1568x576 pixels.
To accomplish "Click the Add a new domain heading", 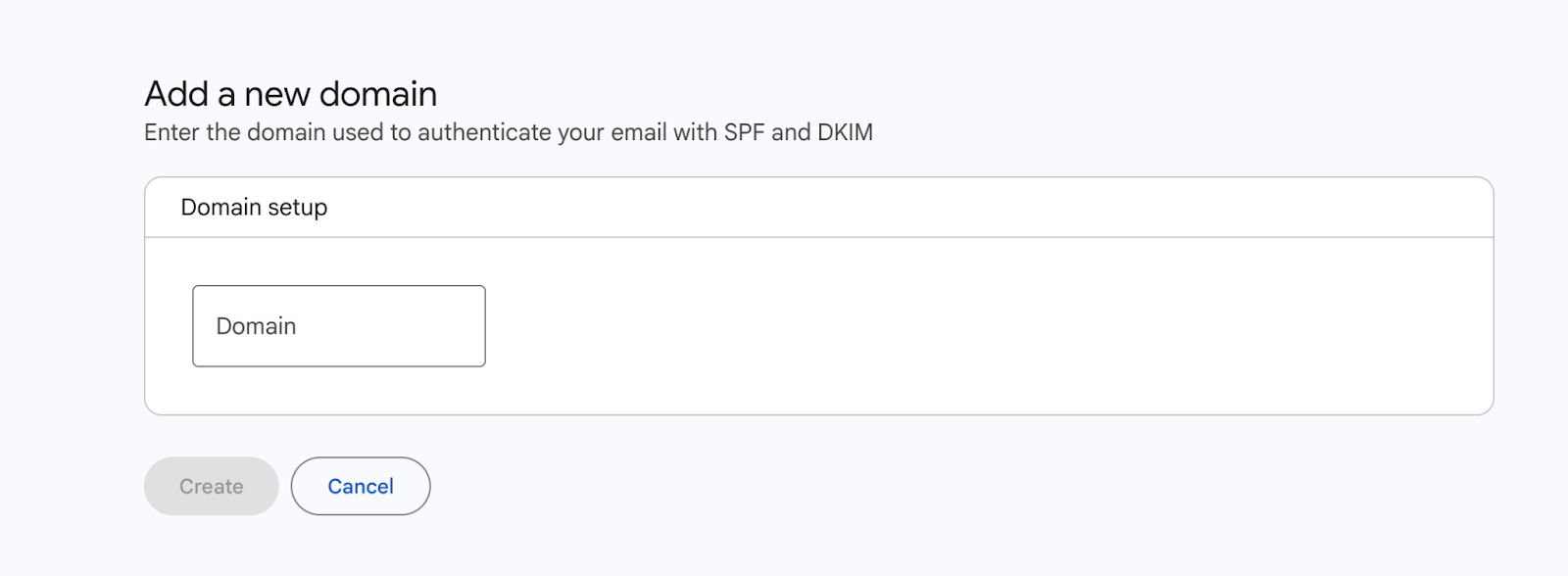I will (x=290, y=93).
